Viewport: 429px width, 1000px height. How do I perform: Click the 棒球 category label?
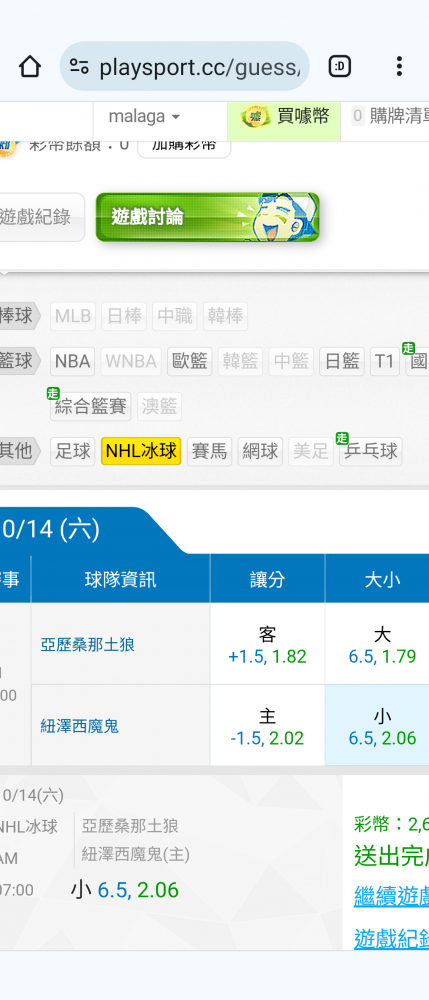pyautogui.click(x=19, y=316)
